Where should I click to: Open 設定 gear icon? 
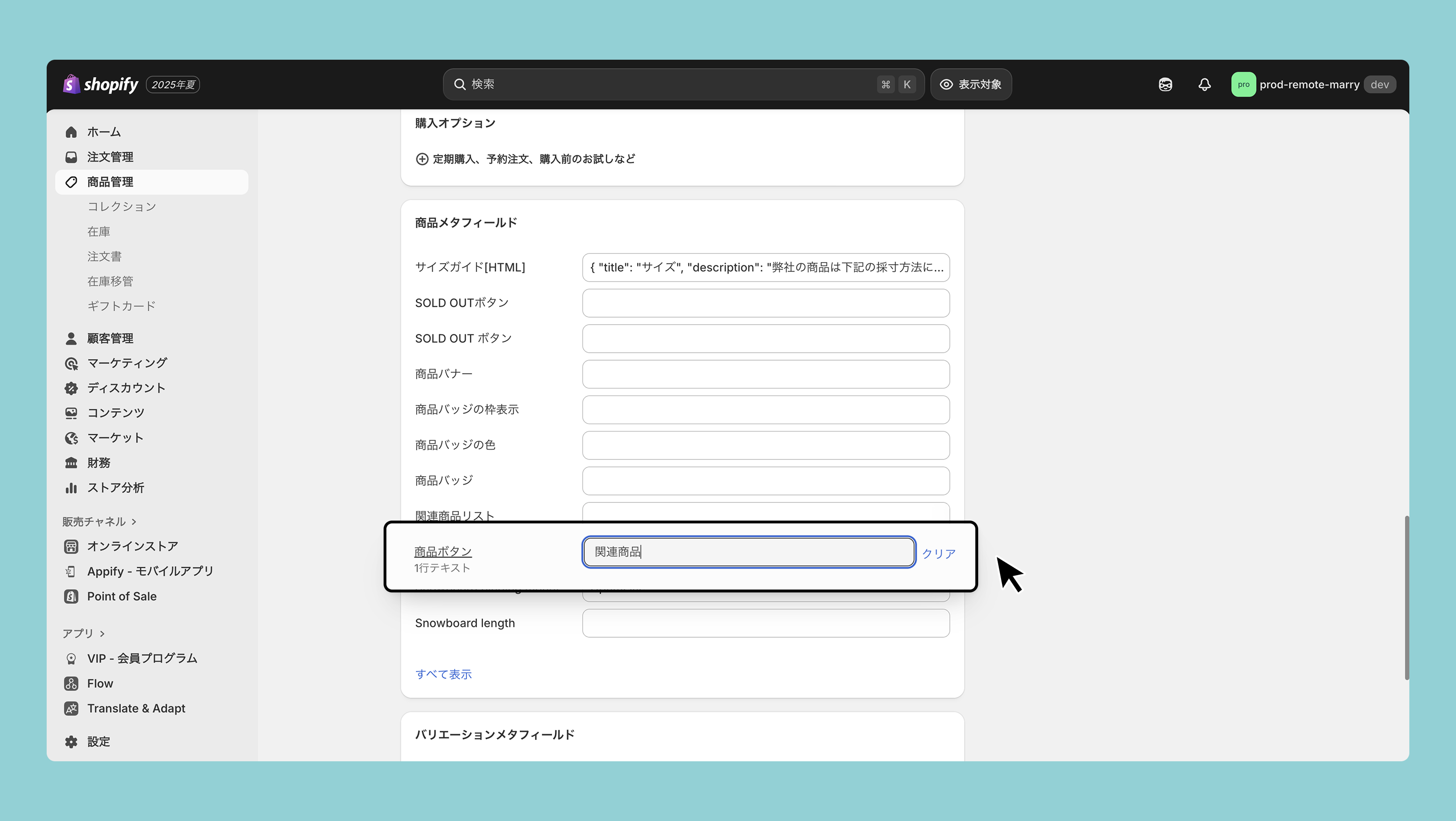71,742
